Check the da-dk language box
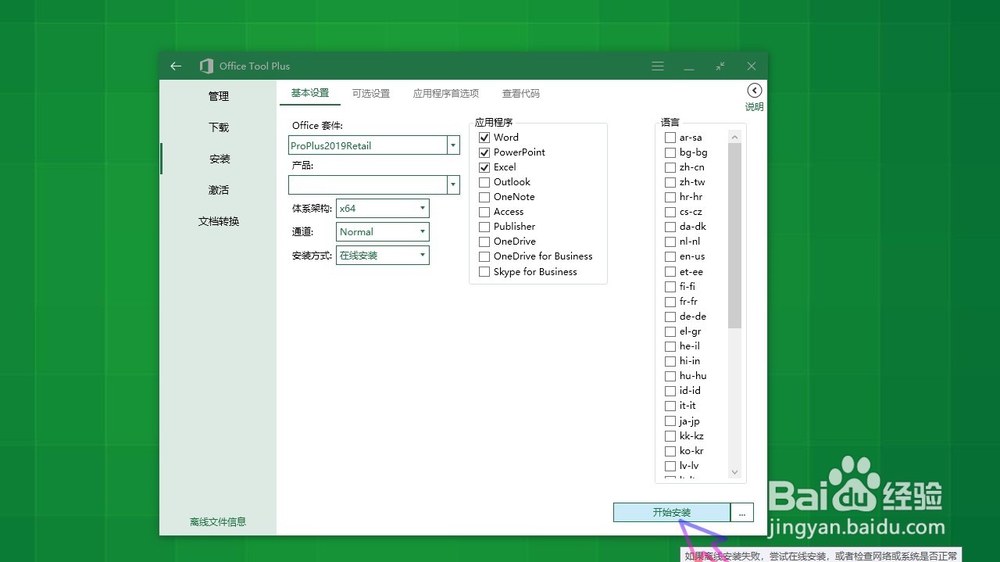1000x562 pixels. (x=670, y=226)
